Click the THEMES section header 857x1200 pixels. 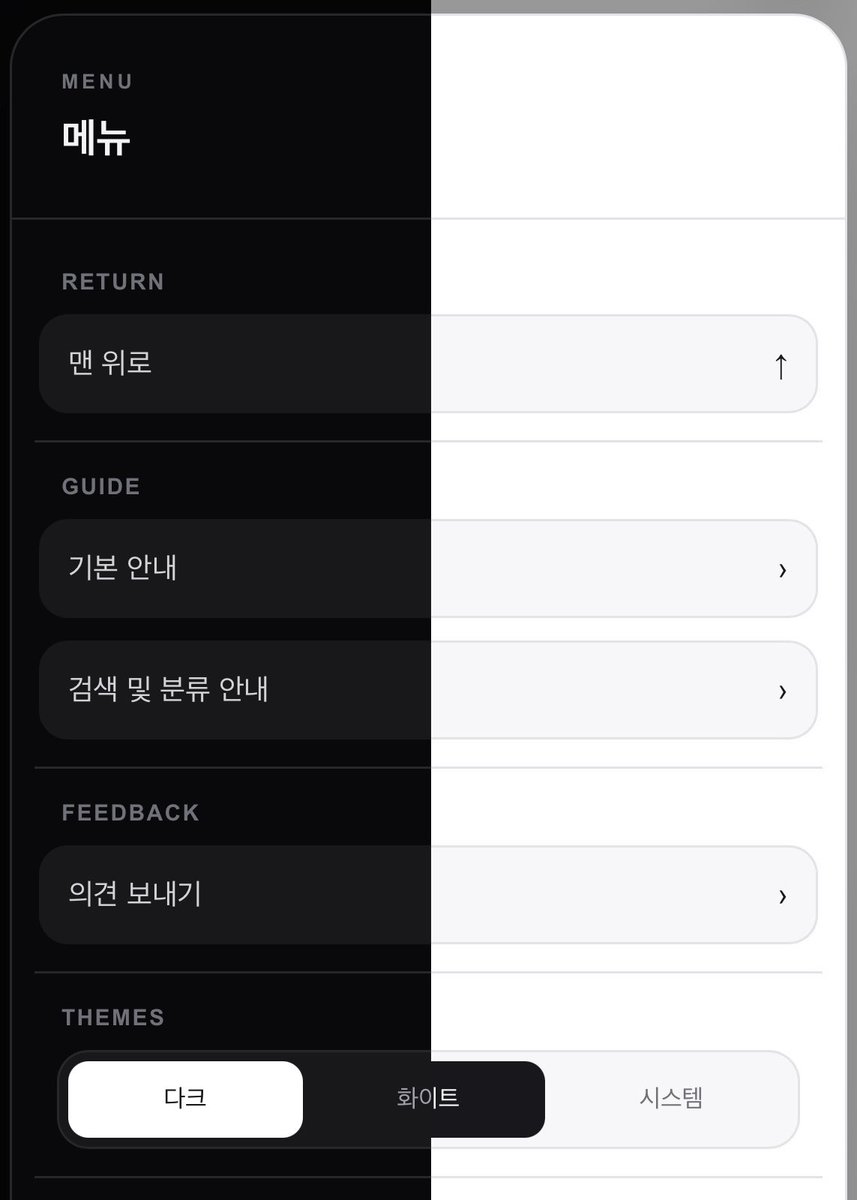click(x=113, y=1018)
